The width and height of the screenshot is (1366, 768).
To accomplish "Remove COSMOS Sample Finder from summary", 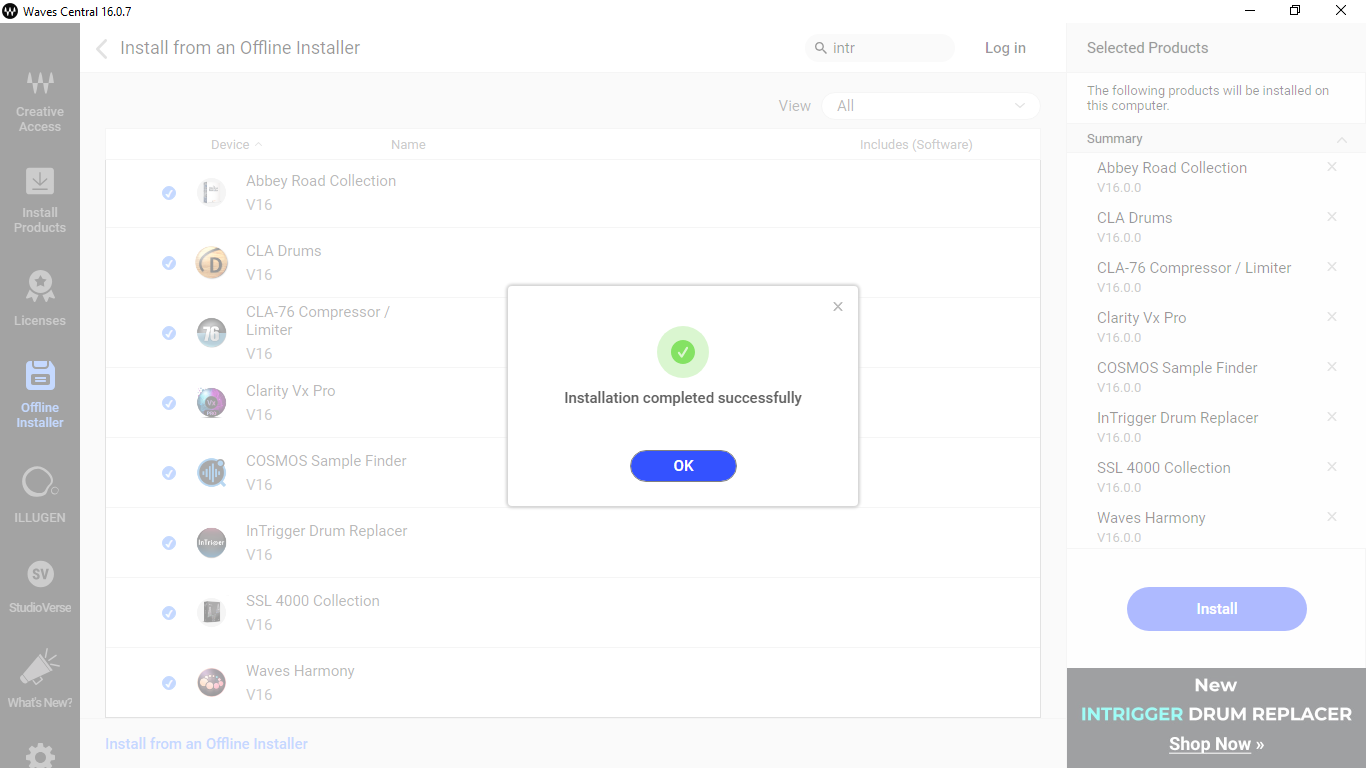I will 1332,367.
